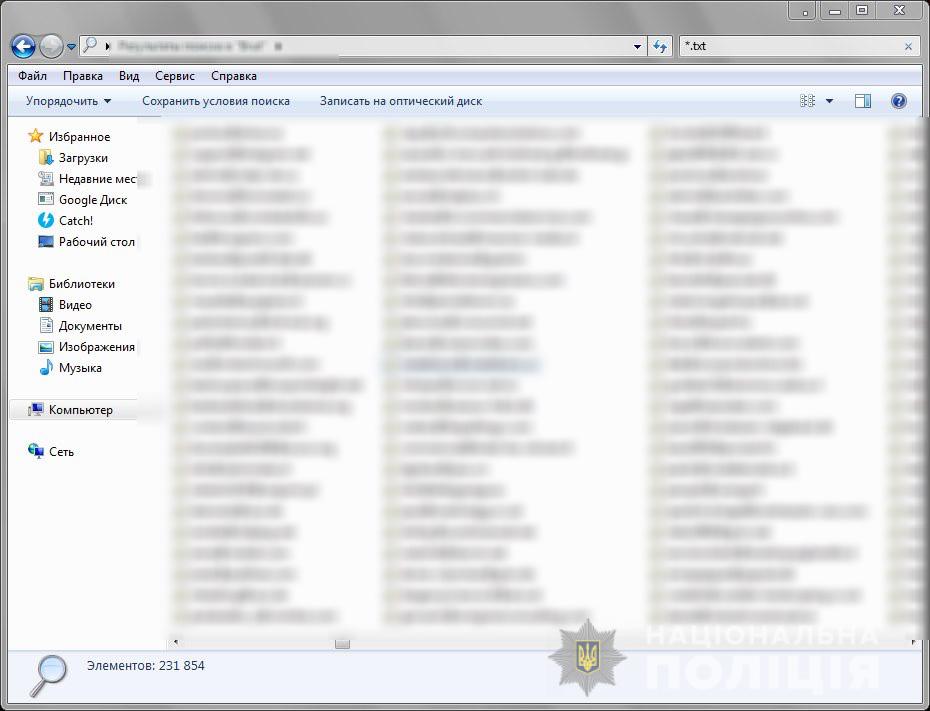Open Рабочий стол in sidebar
The height and width of the screenshot is (711, 930).
click(97, 242)
